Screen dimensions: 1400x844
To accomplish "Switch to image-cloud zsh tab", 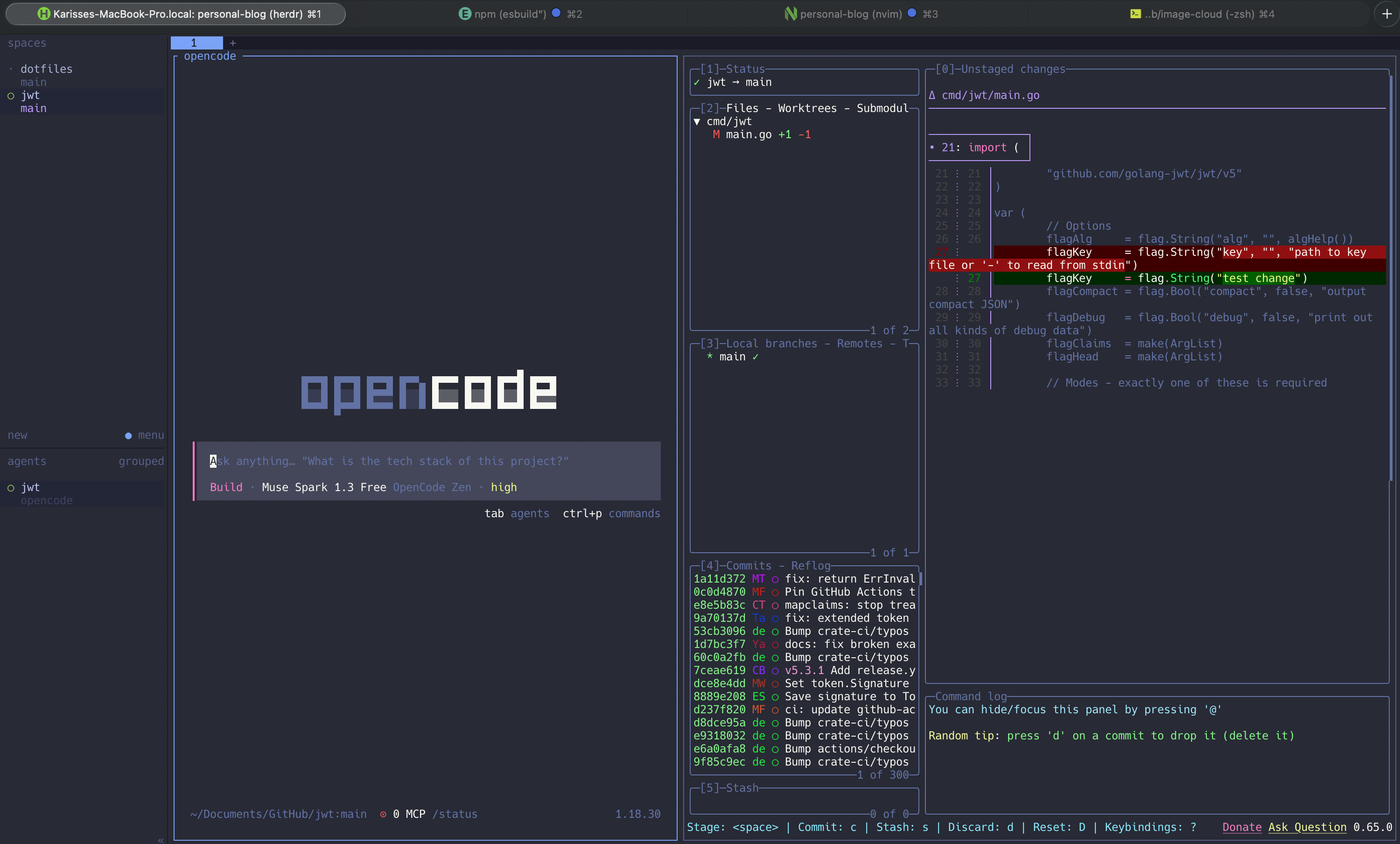I will click(x=1201, y=14).
